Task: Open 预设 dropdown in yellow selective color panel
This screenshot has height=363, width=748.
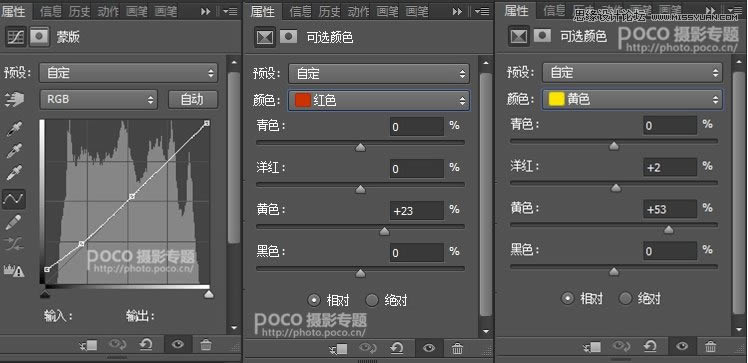Action: click(x=632, y=73)
